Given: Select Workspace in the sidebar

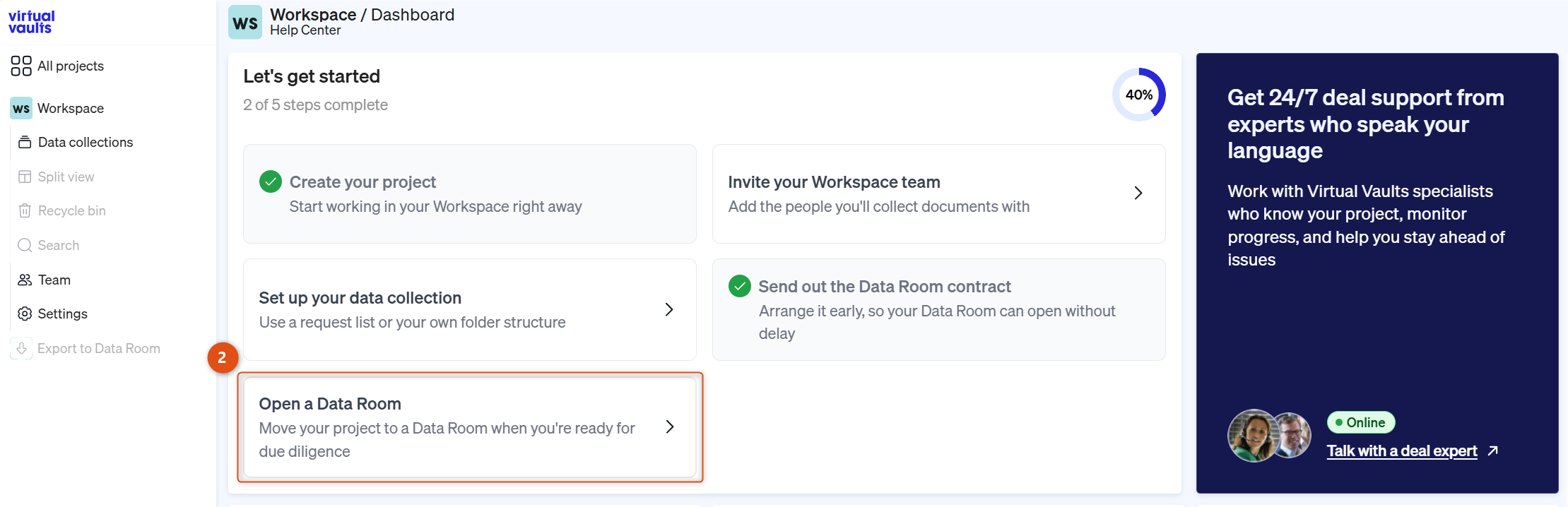Looking at the screenshot, I should click(x=71, y=108).
